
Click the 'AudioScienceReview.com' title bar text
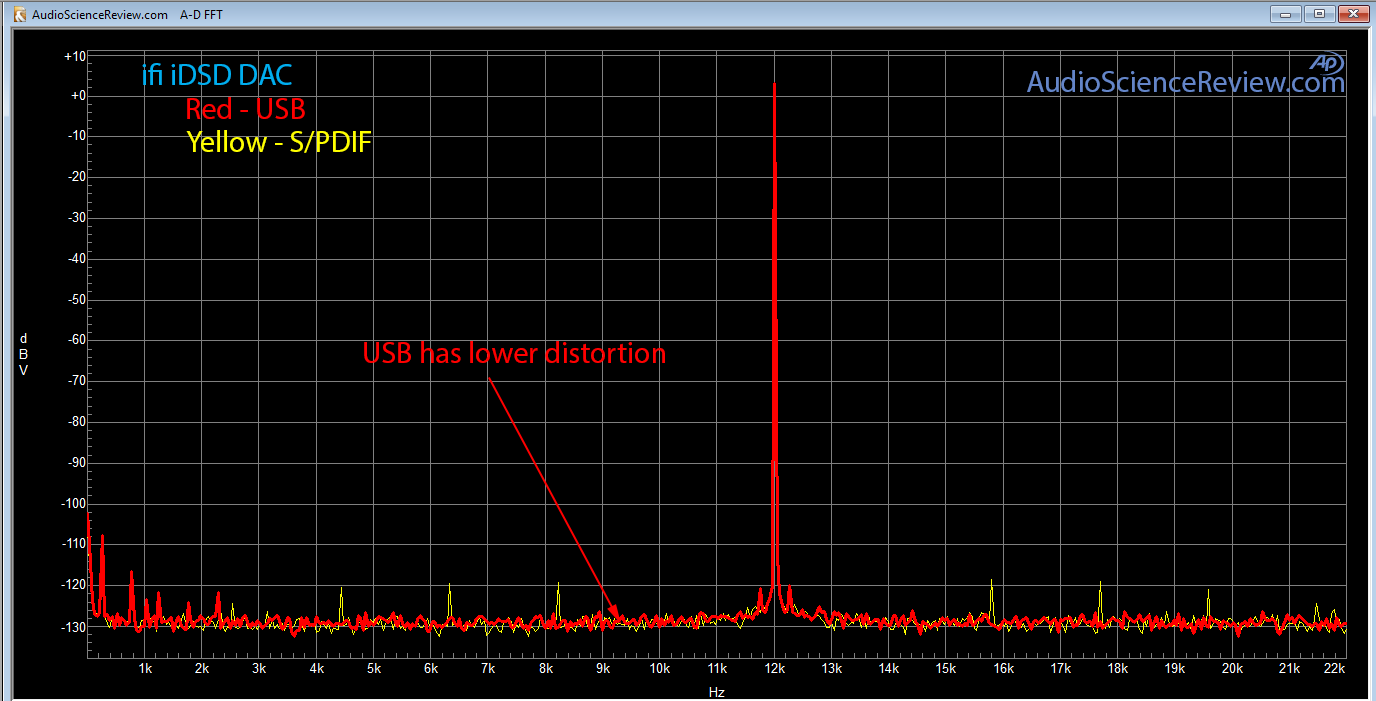(100, 15)
